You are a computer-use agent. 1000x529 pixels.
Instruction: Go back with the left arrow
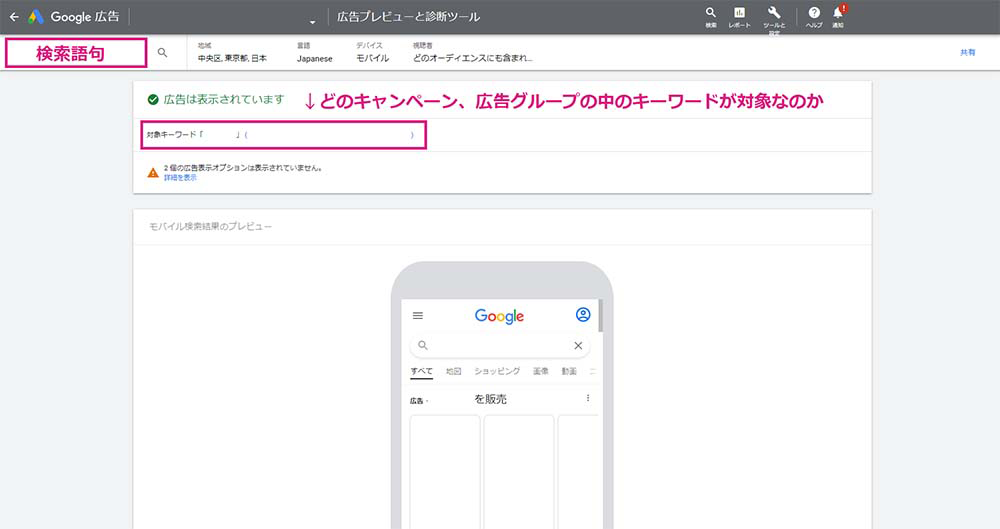(x=14, y=17)
